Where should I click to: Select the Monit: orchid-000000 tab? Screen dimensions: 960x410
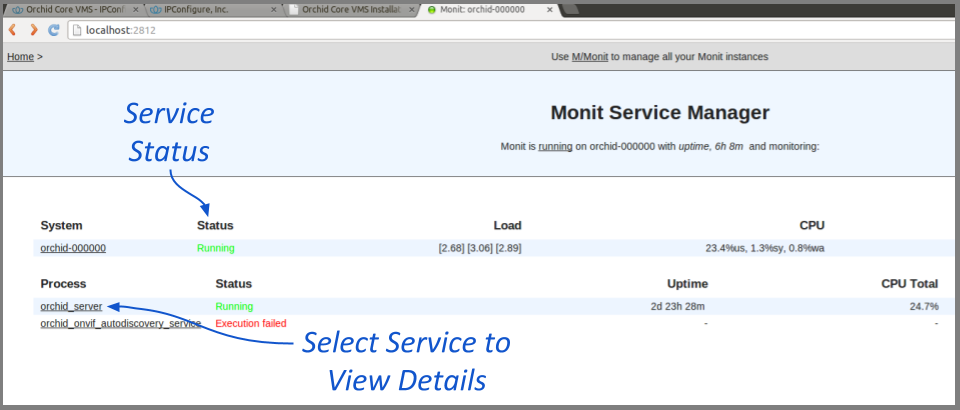point(490,10)
